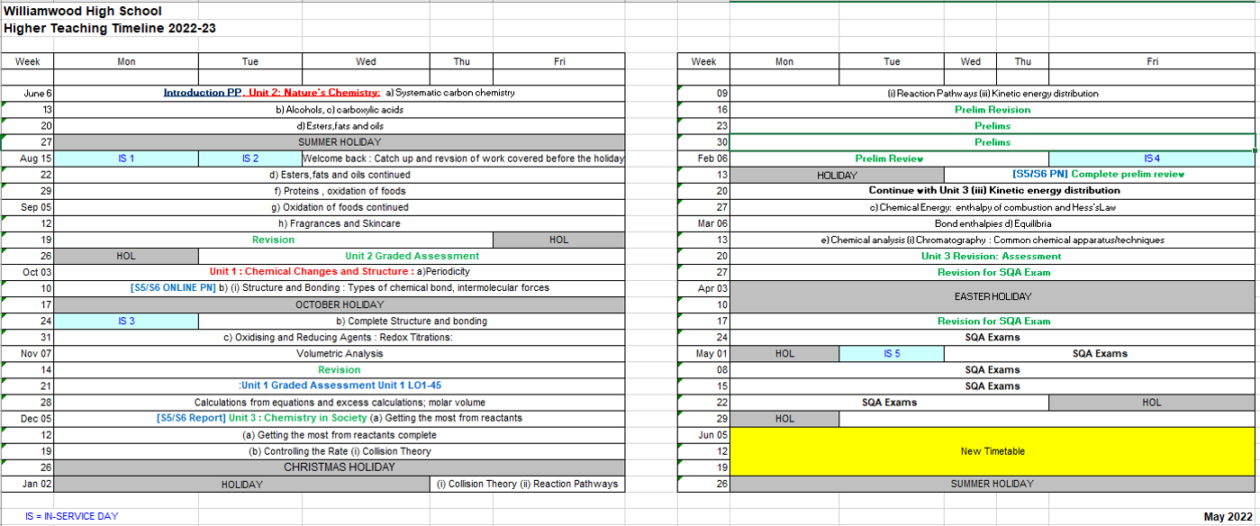1260x526 pixels.
Task: Click 'Bond enthalpies d) Equilibria' cell
Action: coord(992,223)
